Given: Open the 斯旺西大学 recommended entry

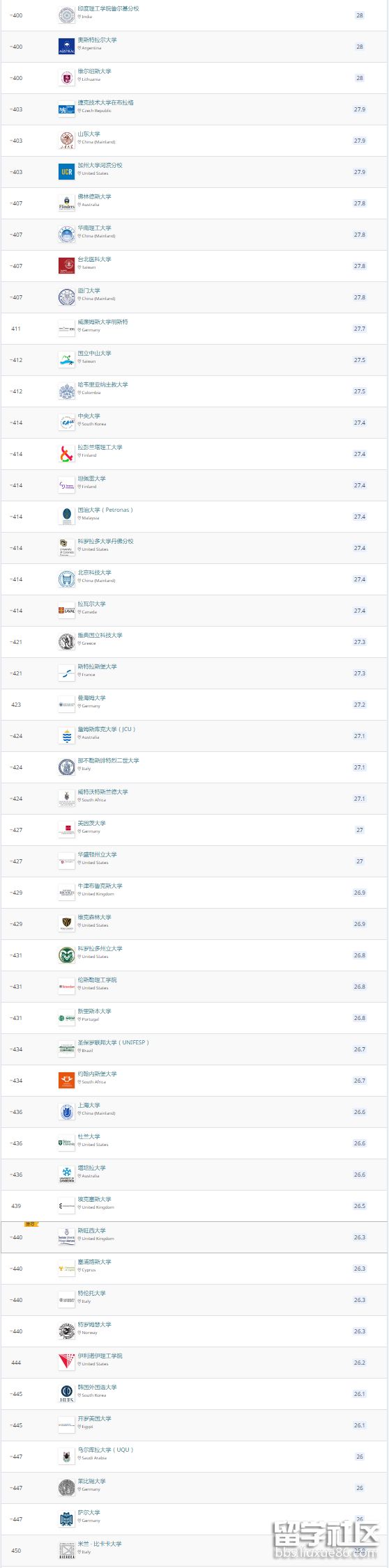Looking at the screenshot, I should (91, 1230).
